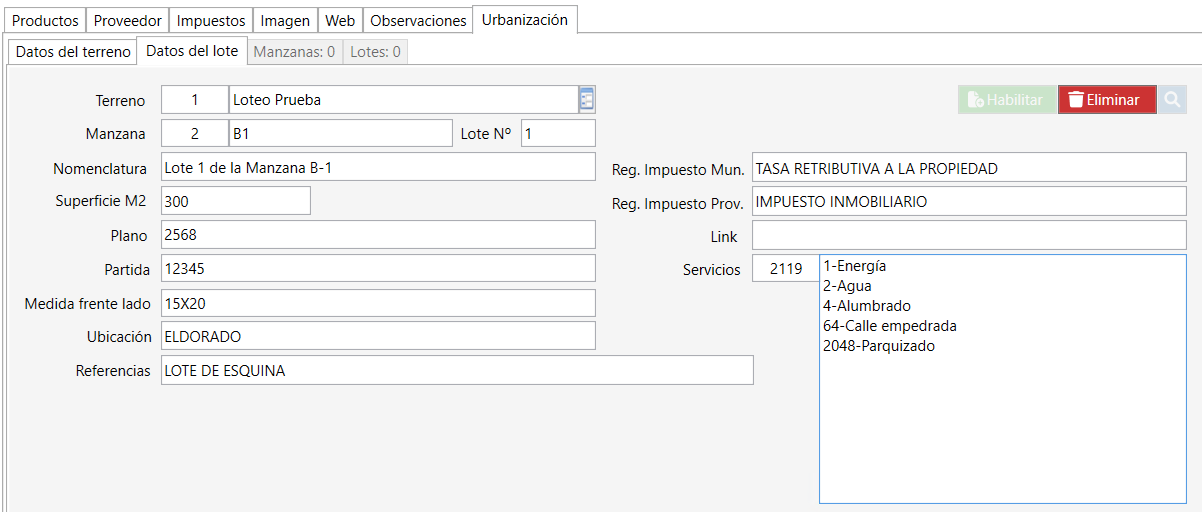Click the Reg. Impuesto Mun. field
Image resolution: width=1202 pixels, height=512 pixels.
coord(968,168)
